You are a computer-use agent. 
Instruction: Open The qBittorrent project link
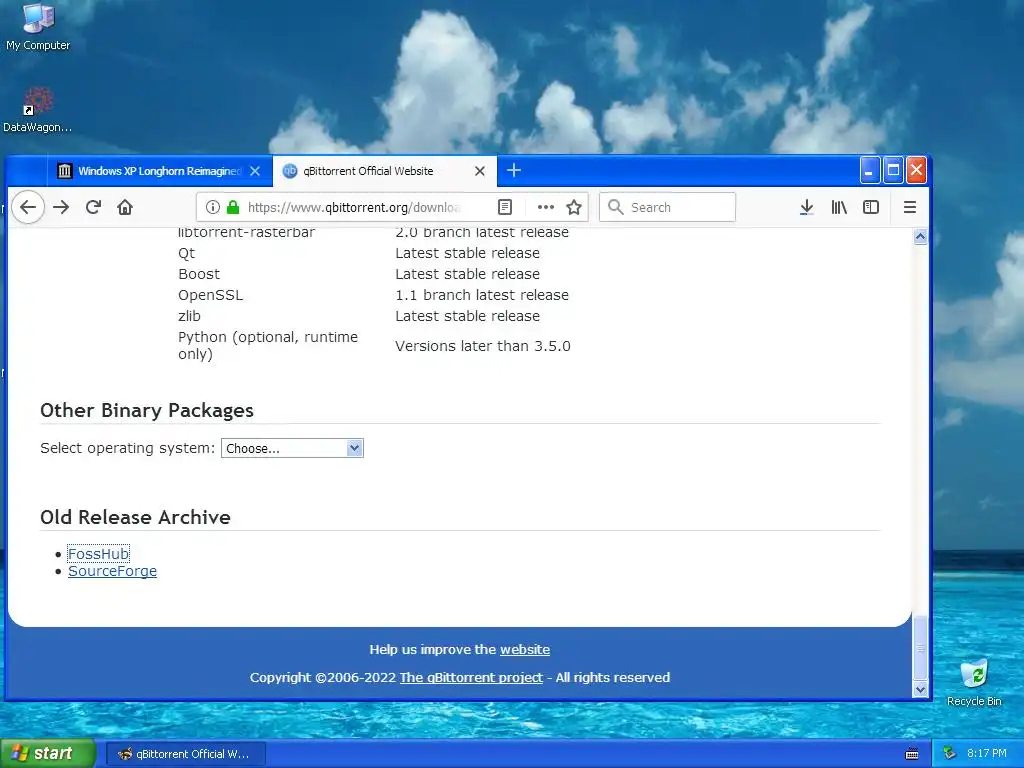point(471,677)
